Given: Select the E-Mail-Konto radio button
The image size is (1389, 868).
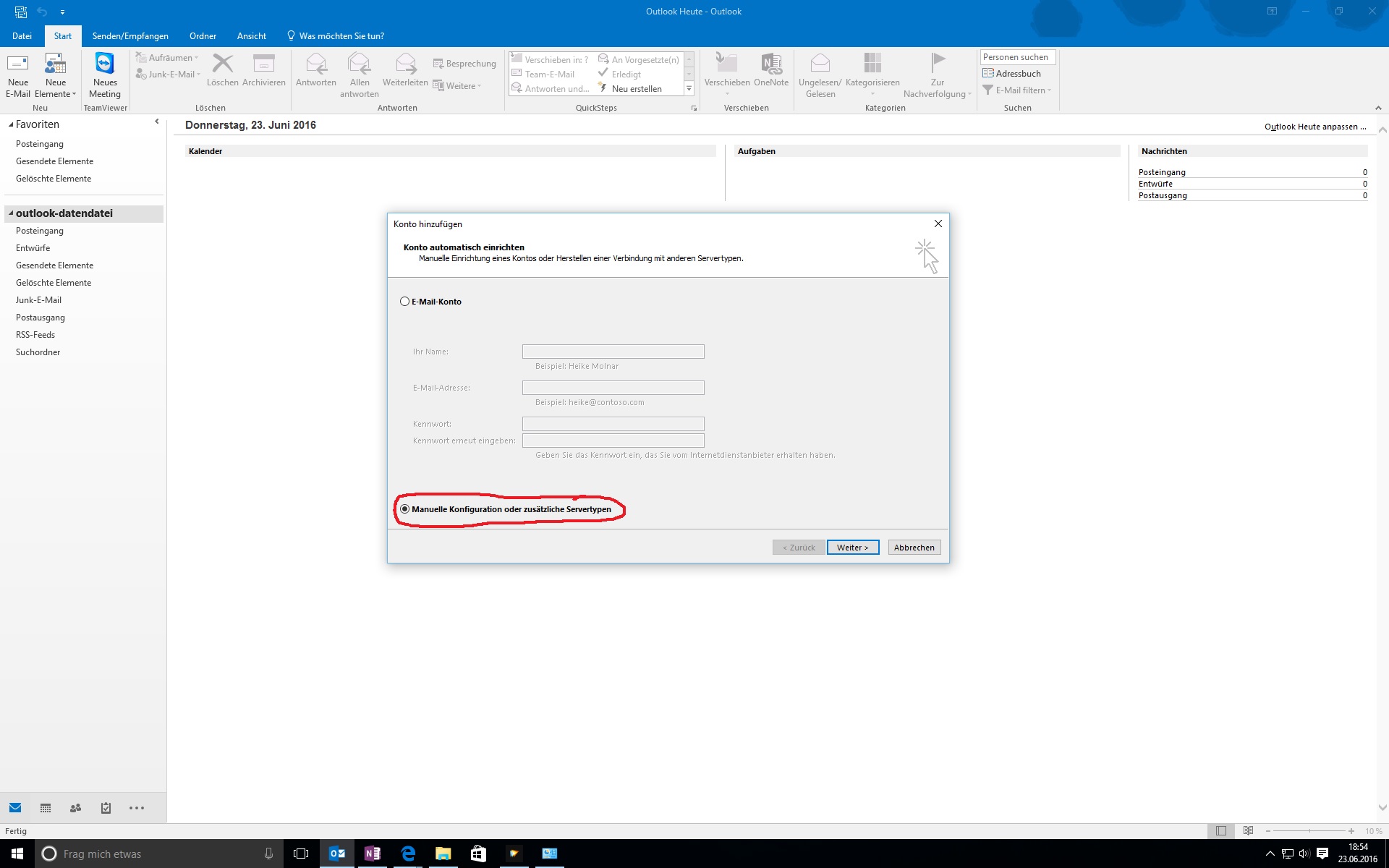Looking at the screenshot, I should click(404, 302).
